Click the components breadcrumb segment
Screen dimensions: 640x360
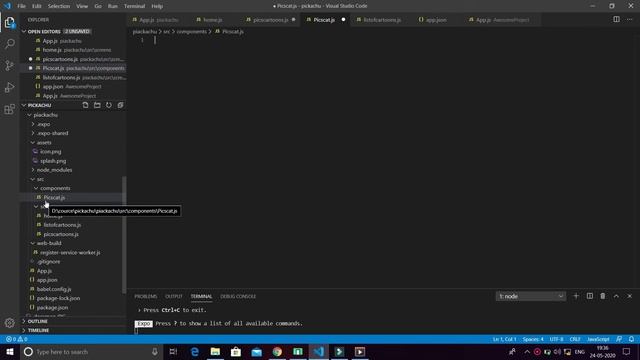192,31
